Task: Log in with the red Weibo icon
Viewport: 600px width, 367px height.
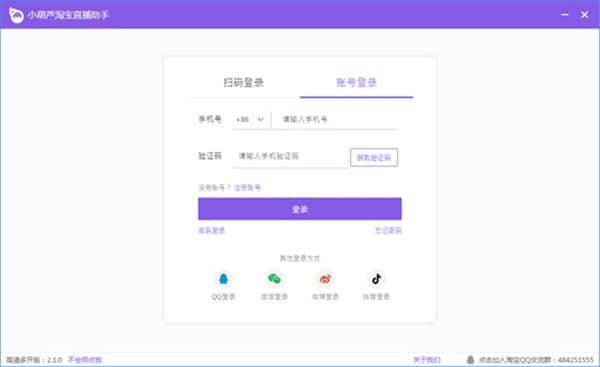Action: [325, 279]
